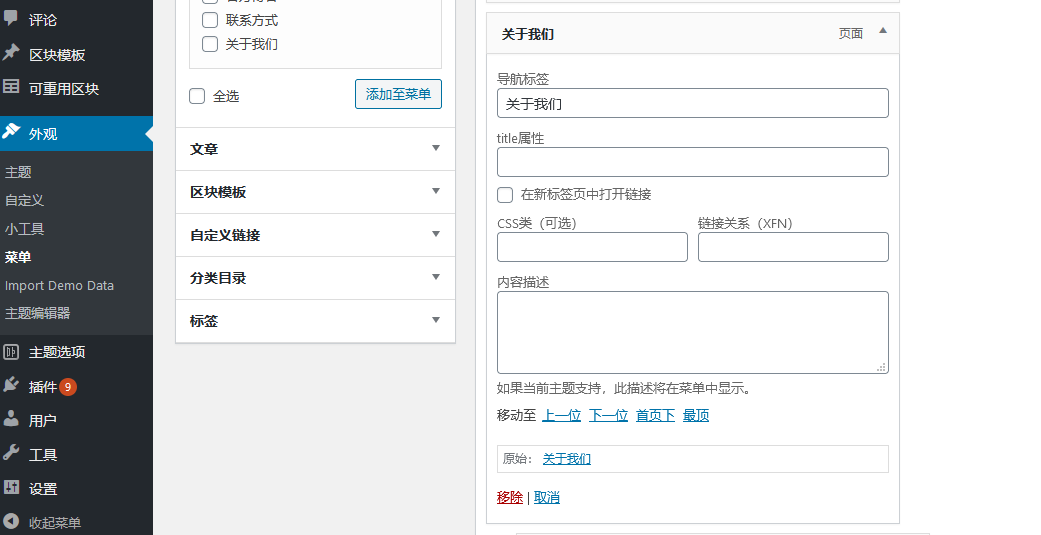
Task: Check the 联系方式 page checkbox
Action: click(210, 20)
